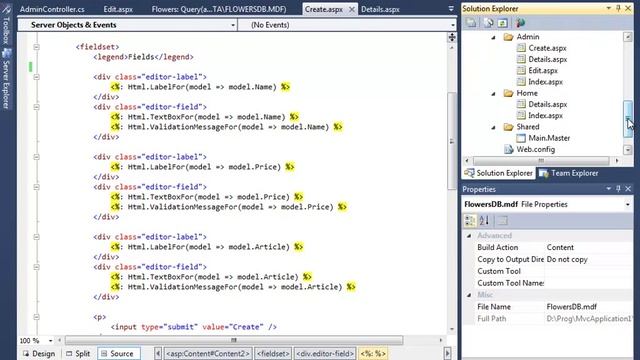Click the editor horizontal scrollbar thumb
The image size is (640, 360).
point(233,340)
